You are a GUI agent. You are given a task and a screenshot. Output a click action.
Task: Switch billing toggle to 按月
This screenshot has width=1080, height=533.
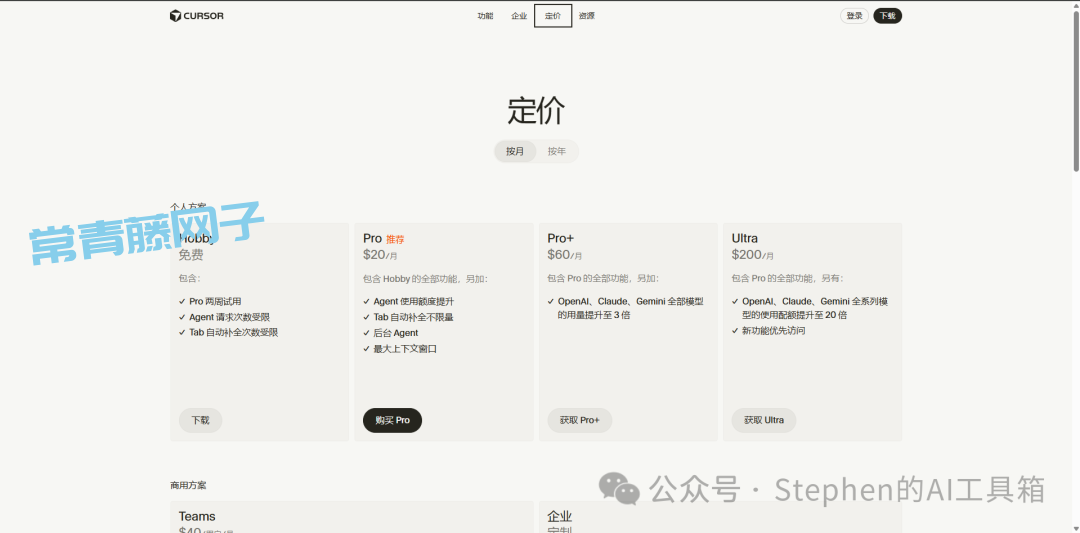click(515, 152)
